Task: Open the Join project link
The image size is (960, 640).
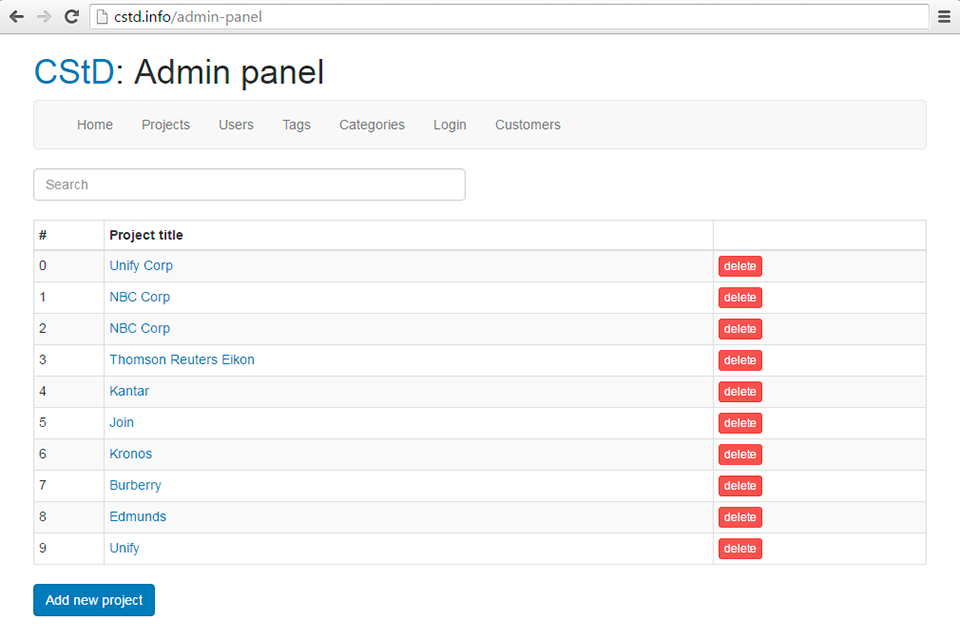Action: click(x=121, y=423)
